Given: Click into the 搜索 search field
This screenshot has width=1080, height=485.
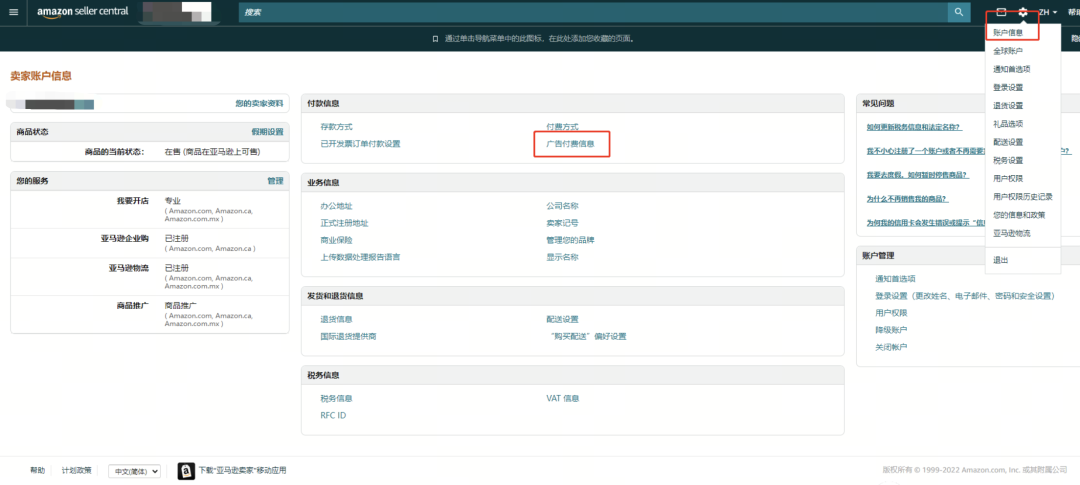Looking at the screenshot, I should click(x=593, y=12).
